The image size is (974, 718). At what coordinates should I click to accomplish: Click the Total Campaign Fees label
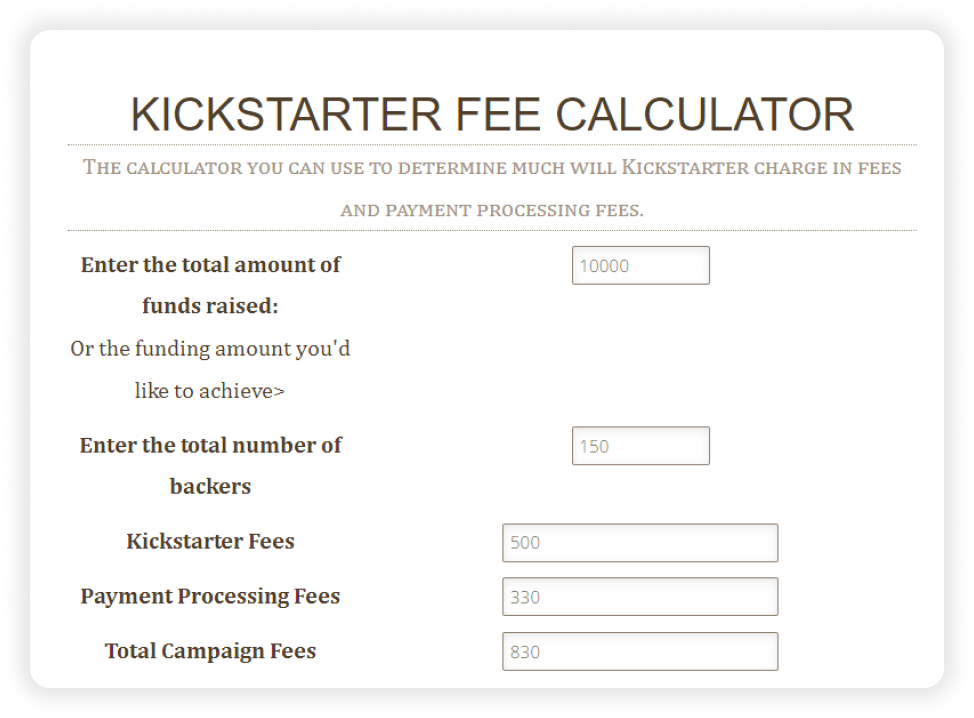(210, 650)
